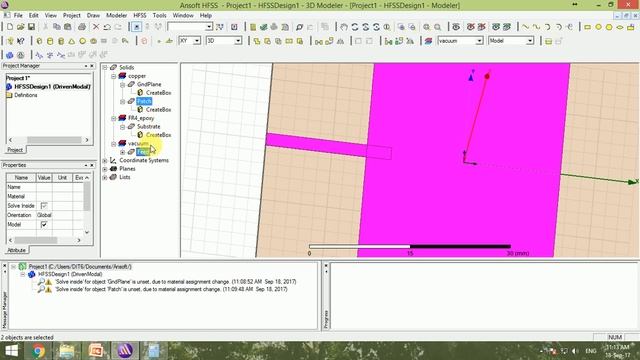Image resolution: width=640 pixels, height=360 pixels.
Task: Toggle the Solve Inside checkbox
Action: click(x=44, y=206)
